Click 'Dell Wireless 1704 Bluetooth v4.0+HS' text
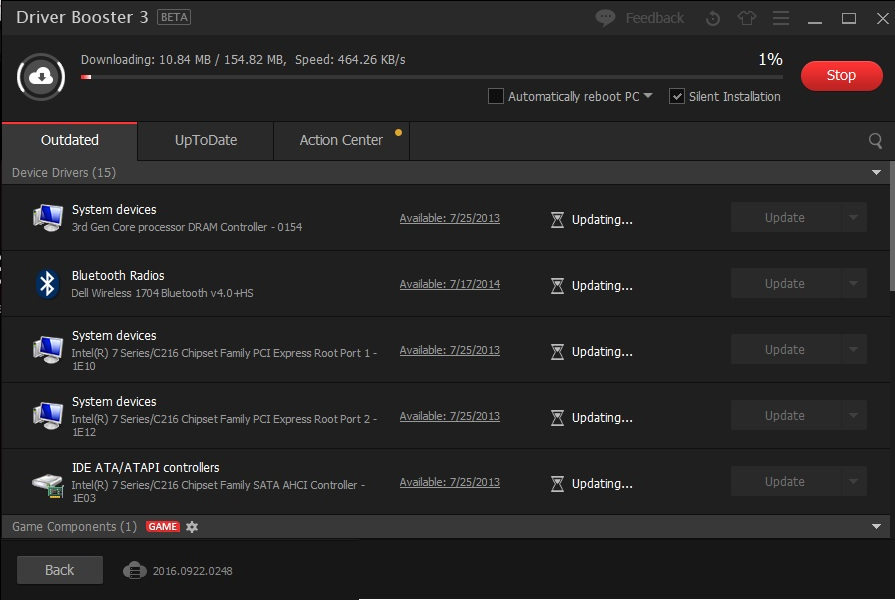 162,293
